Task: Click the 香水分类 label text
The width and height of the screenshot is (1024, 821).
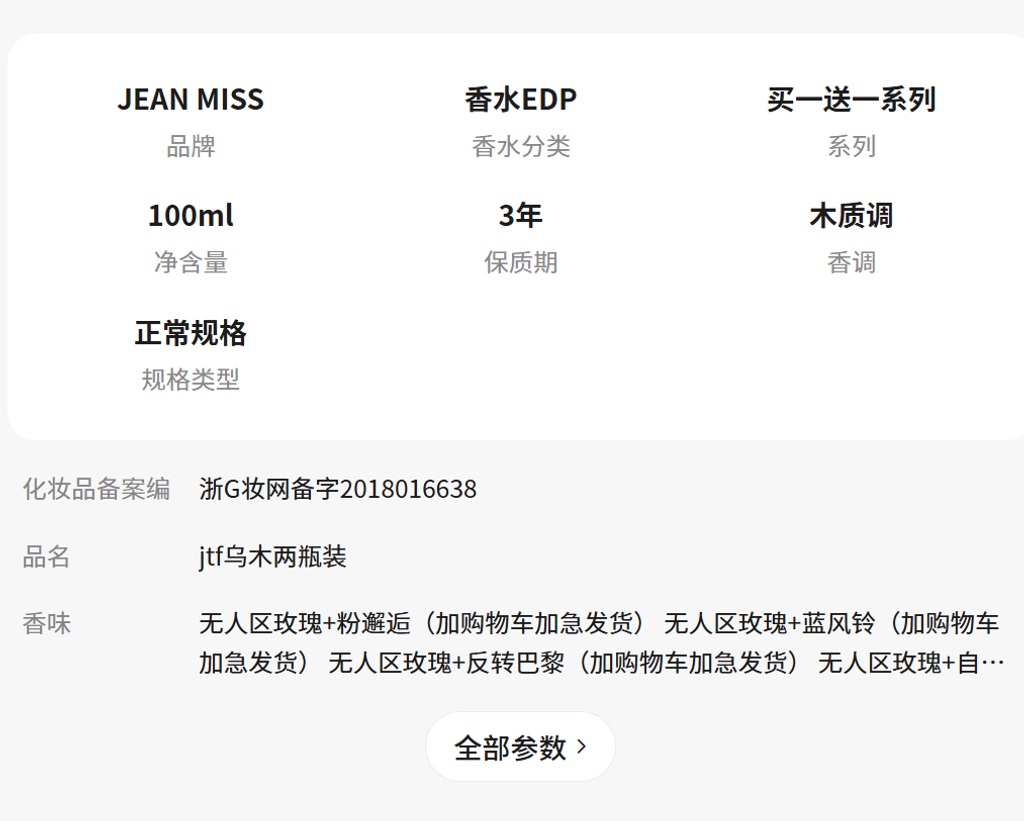Action: (x=520, y=147)
